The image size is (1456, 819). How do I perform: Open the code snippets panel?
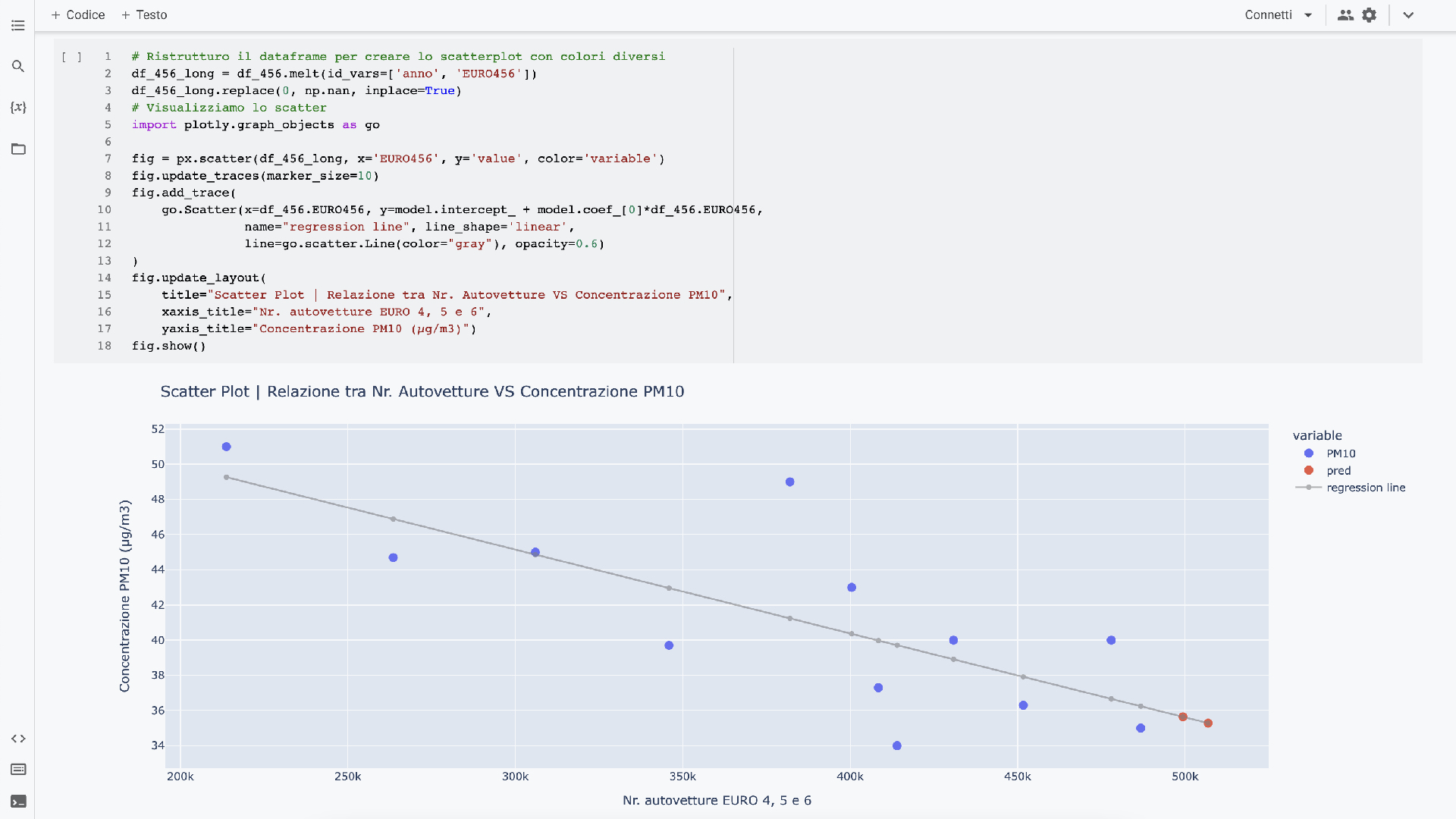pyautogui.click(x=18, y=739)
